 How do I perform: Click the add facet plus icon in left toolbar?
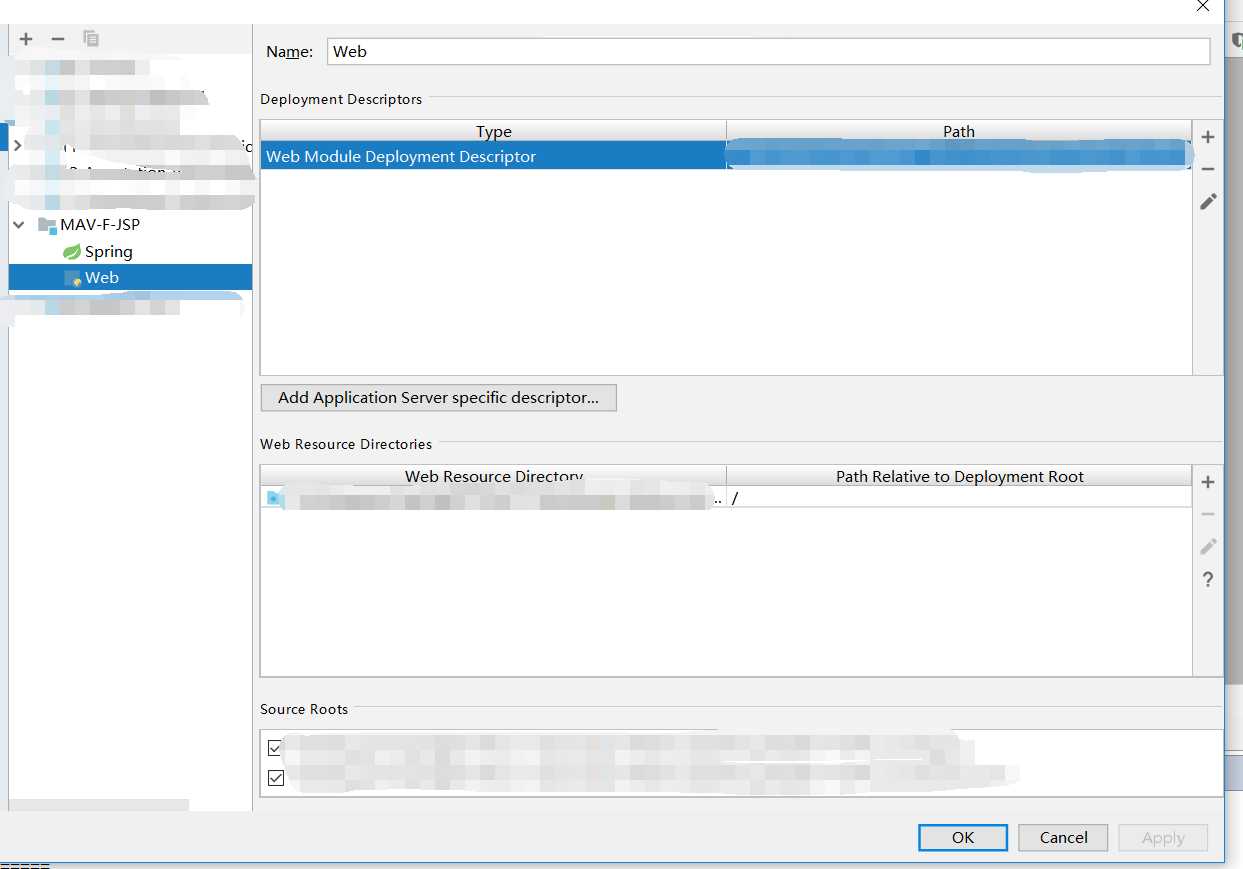click(x=26, y=39)
